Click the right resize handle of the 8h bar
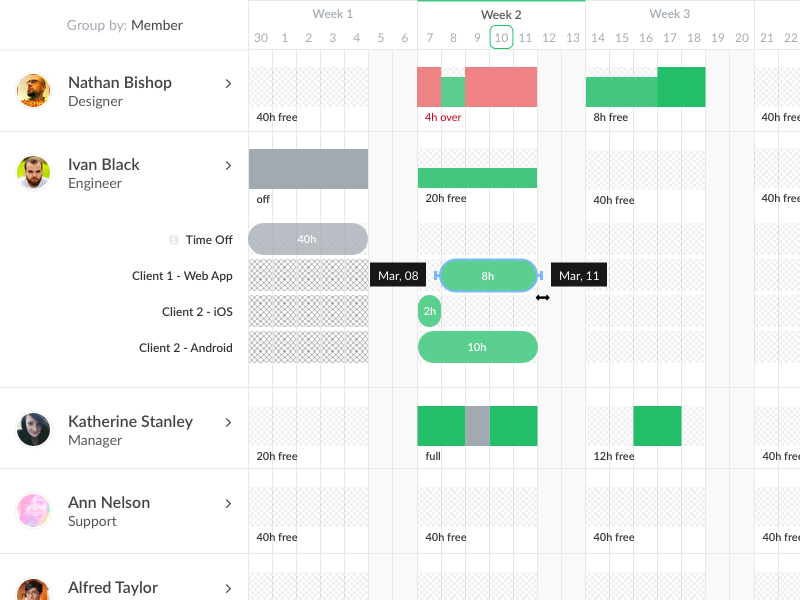Screen dimensions: 800x600 [x=540, y=275]
